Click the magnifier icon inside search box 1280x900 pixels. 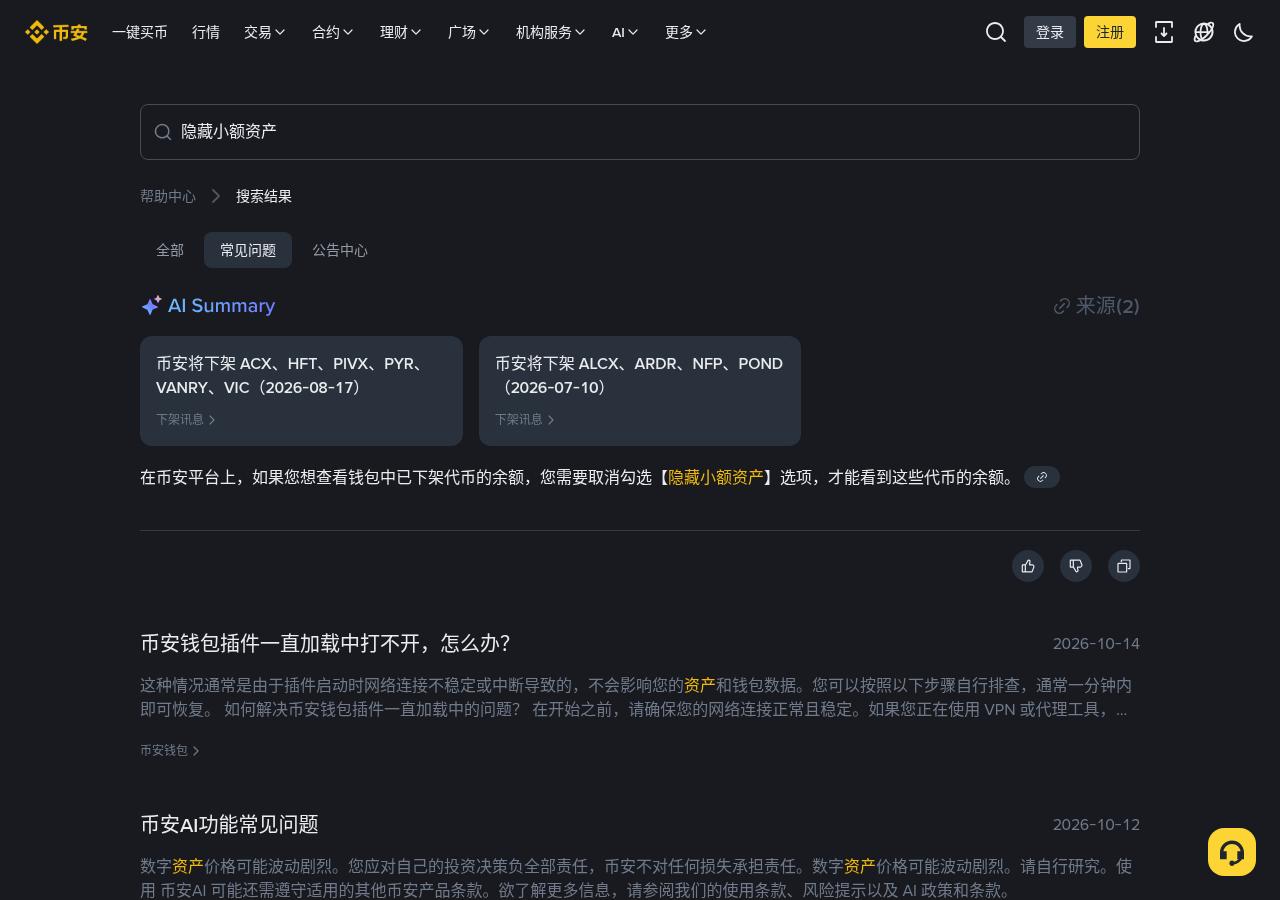pos(163,132)
